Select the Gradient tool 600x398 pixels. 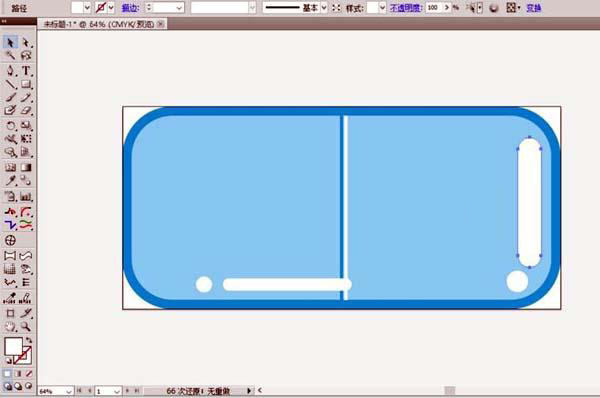(26, 167)
